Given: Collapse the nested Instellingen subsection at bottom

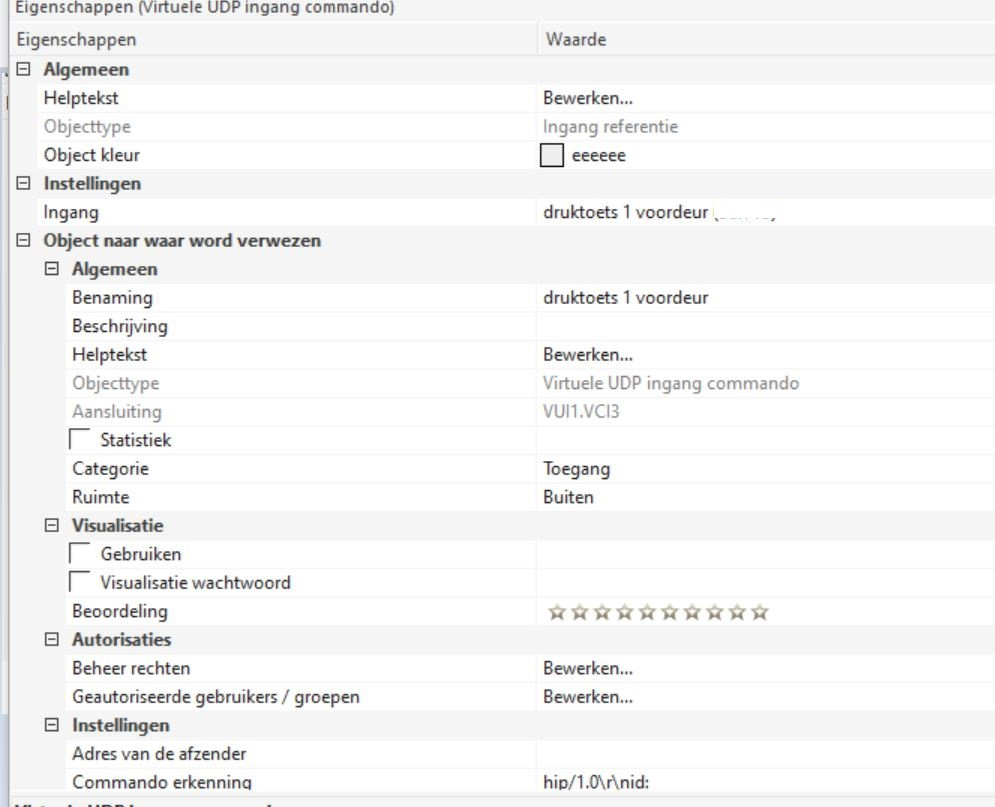Looking at the screenshot, I should click(53, 726).
